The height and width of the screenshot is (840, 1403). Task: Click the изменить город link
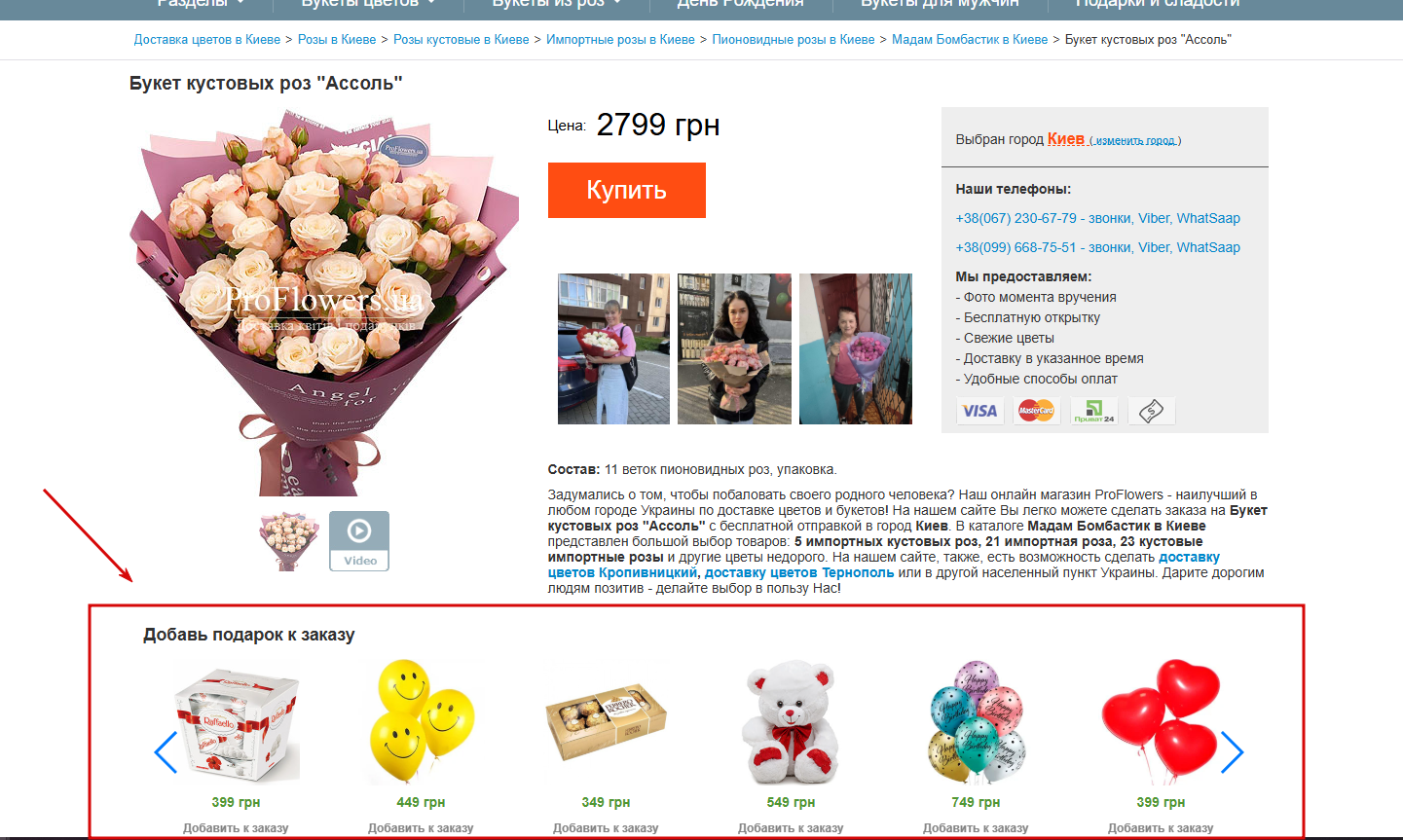click(1135, 141)
